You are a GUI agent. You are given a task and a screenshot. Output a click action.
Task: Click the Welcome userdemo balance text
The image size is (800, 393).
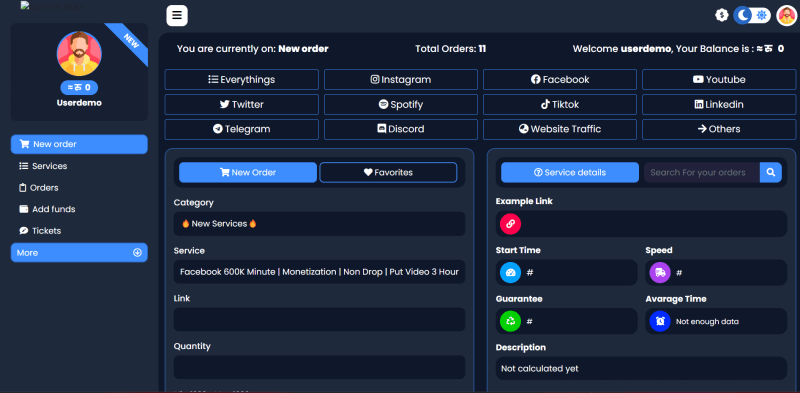tap(679, 49)
